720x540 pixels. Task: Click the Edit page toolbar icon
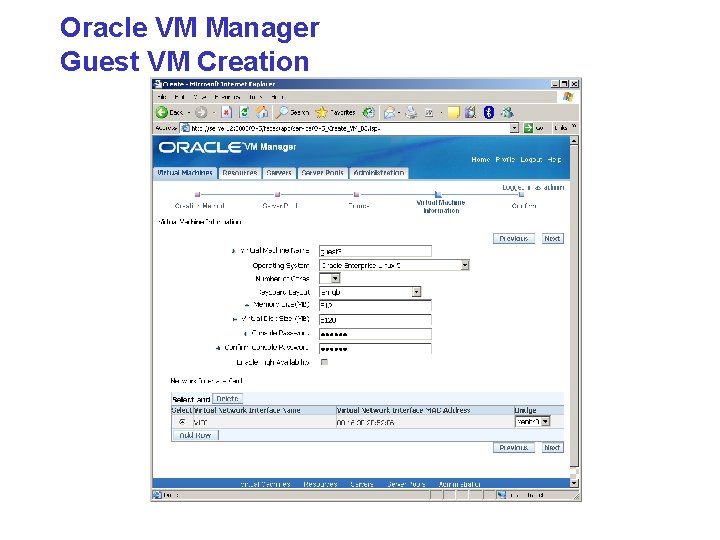click(429, 112)
